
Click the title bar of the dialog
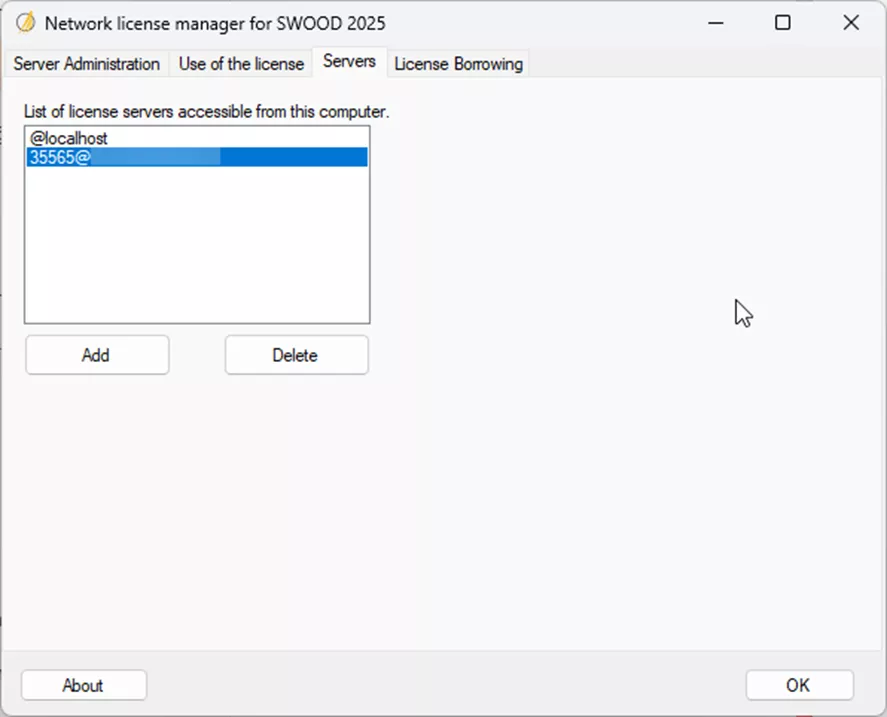click(400, 22)
